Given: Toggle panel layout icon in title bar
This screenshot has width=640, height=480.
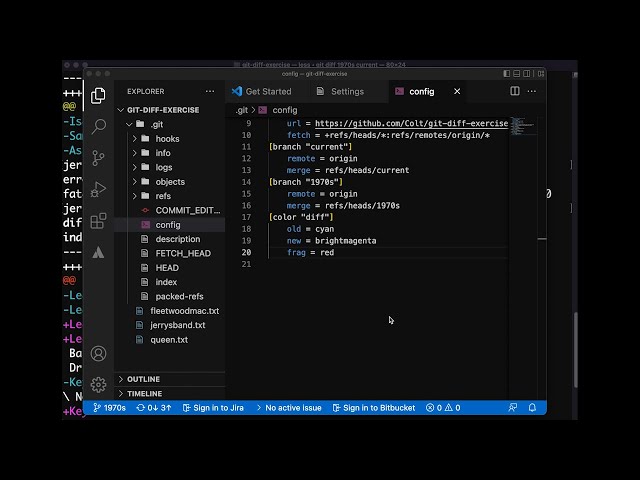Looking at the screenshot, I should pos(516,73).
